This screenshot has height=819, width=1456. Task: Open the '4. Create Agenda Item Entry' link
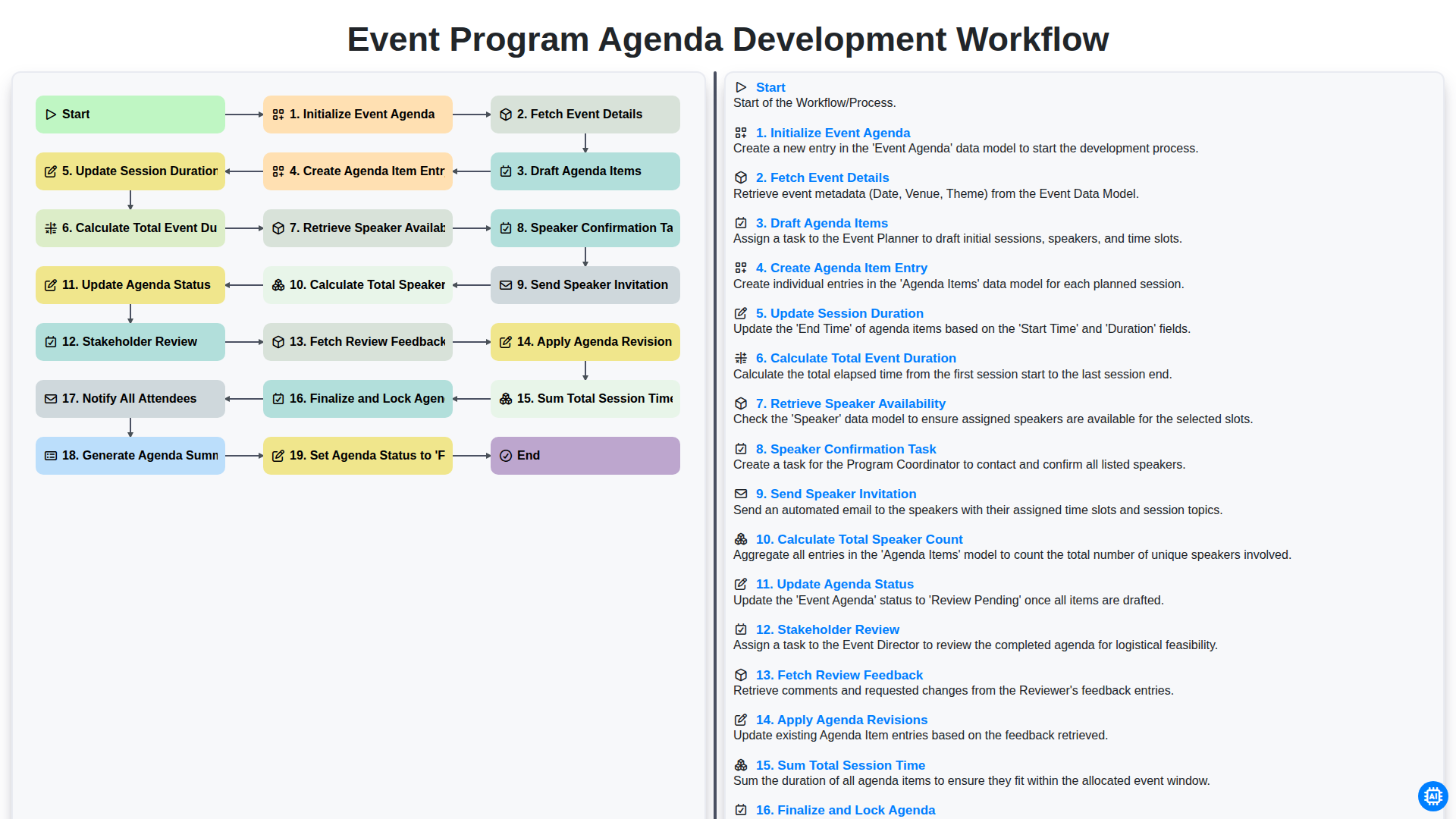(841, 268)
